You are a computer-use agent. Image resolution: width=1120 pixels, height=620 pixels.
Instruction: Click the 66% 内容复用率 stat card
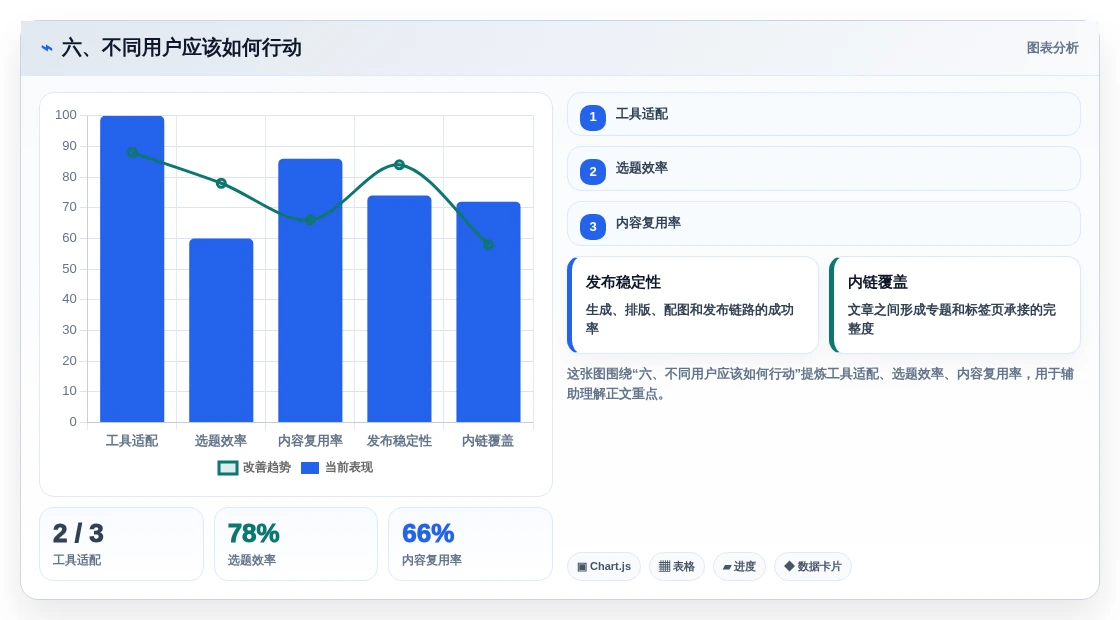pos(470,544)
